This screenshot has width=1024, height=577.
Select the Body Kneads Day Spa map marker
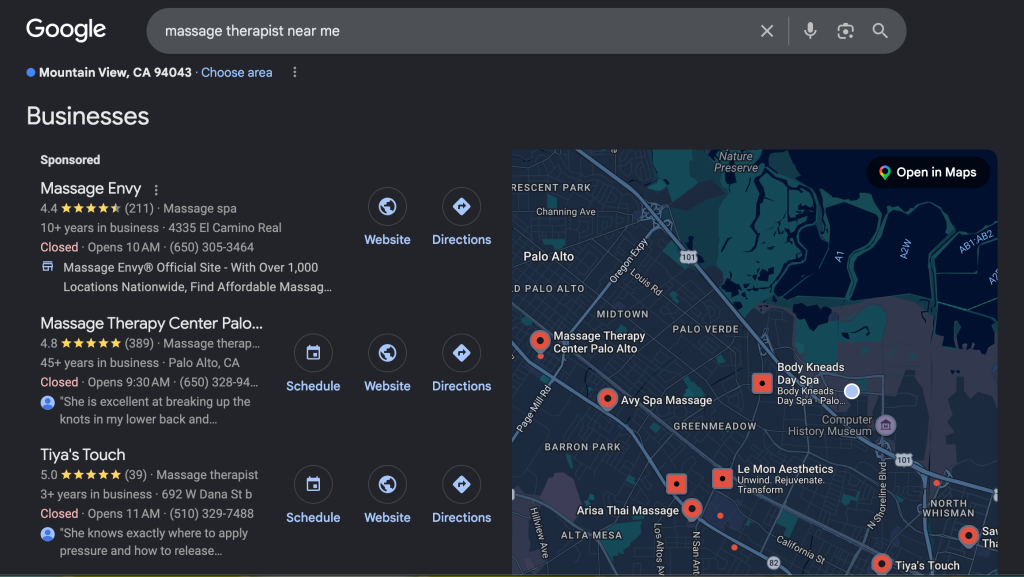tap(762, 383)
